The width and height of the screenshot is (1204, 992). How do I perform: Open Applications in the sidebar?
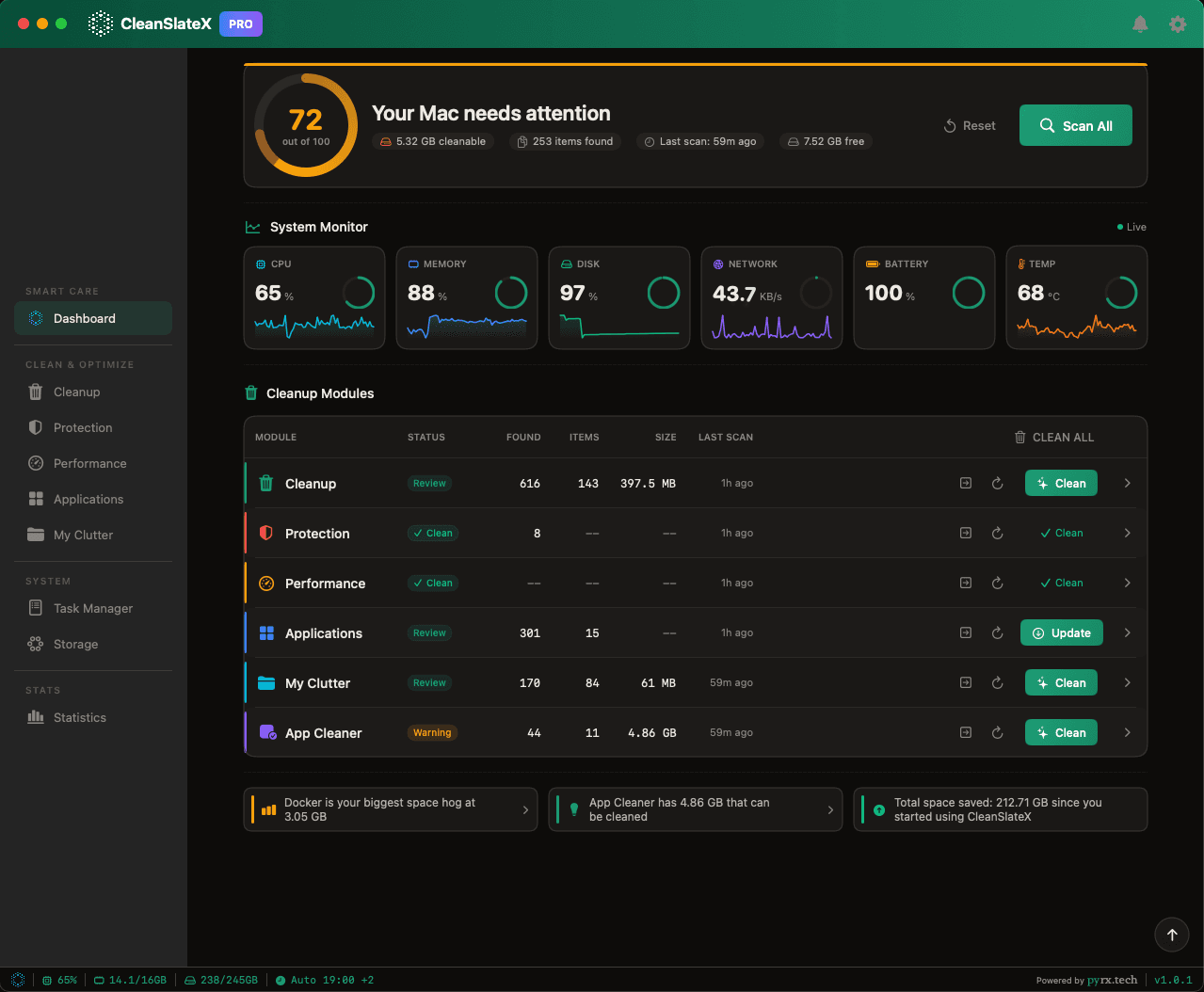(x=93, y=499)
